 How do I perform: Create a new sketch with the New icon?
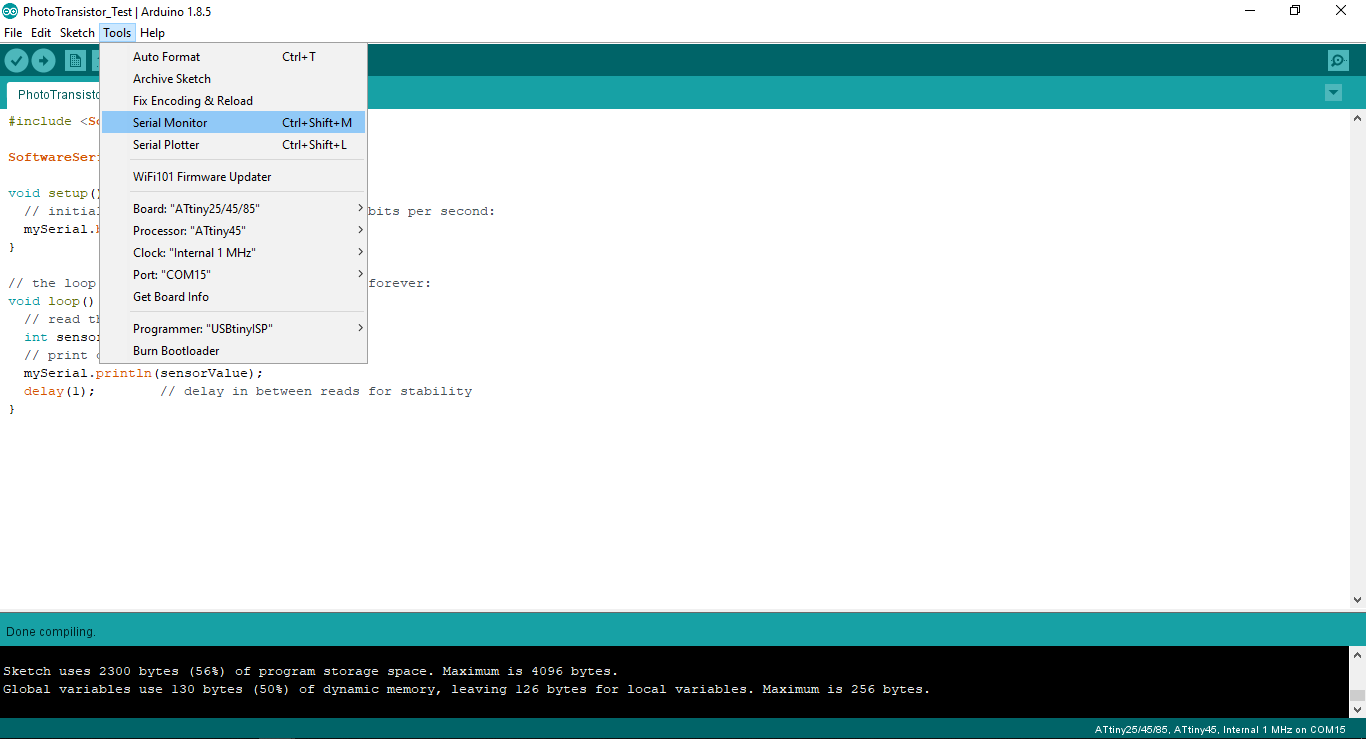[x=75, y=61]
